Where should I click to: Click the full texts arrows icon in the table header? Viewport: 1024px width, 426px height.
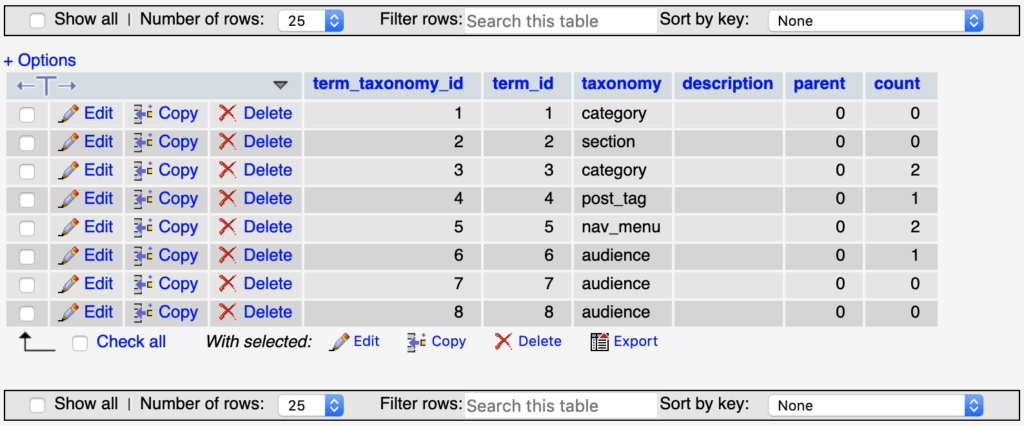pyautogui.click(x=46, y=85)
